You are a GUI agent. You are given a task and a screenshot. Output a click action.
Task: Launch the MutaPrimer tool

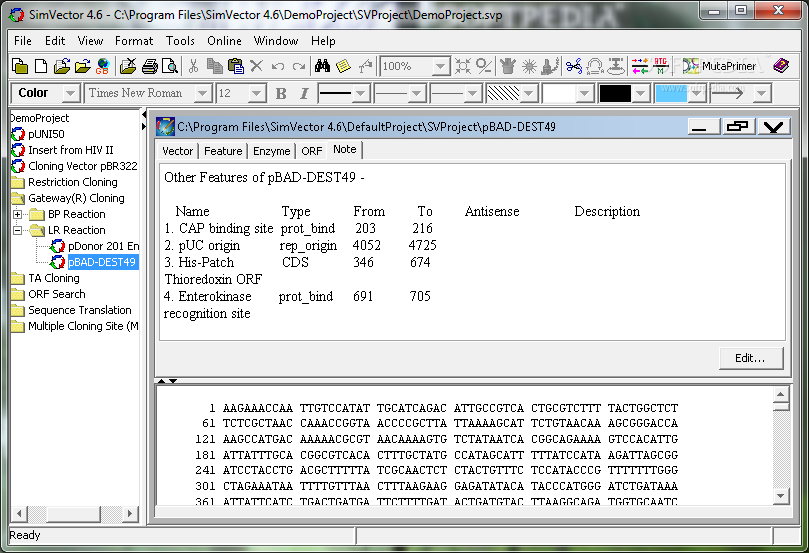point(719,66)
